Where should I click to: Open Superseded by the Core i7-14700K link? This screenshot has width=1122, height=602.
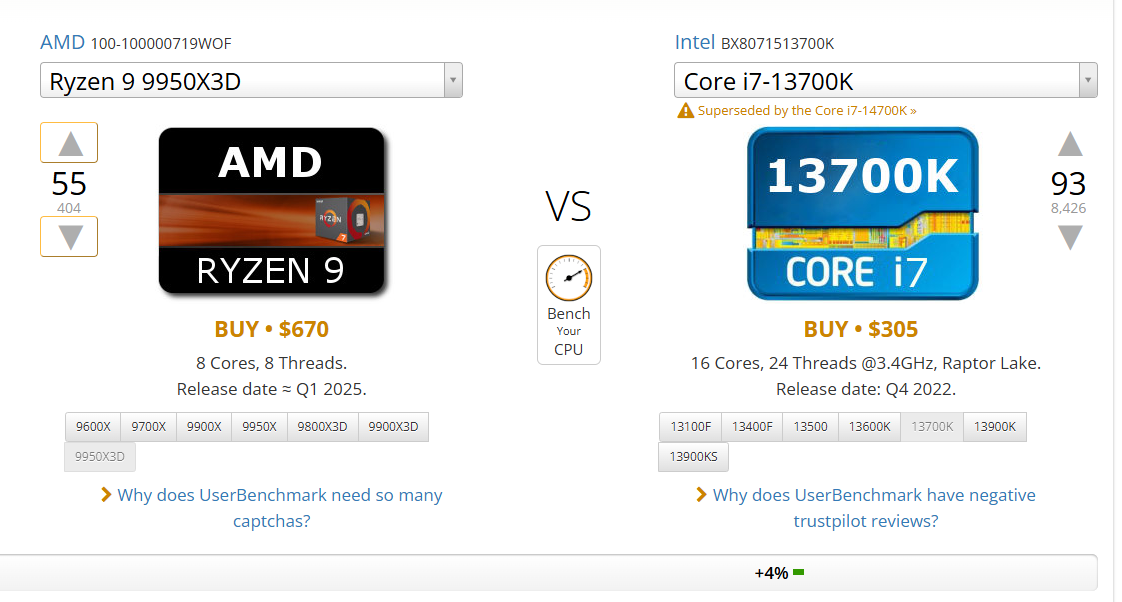(806, 111)
